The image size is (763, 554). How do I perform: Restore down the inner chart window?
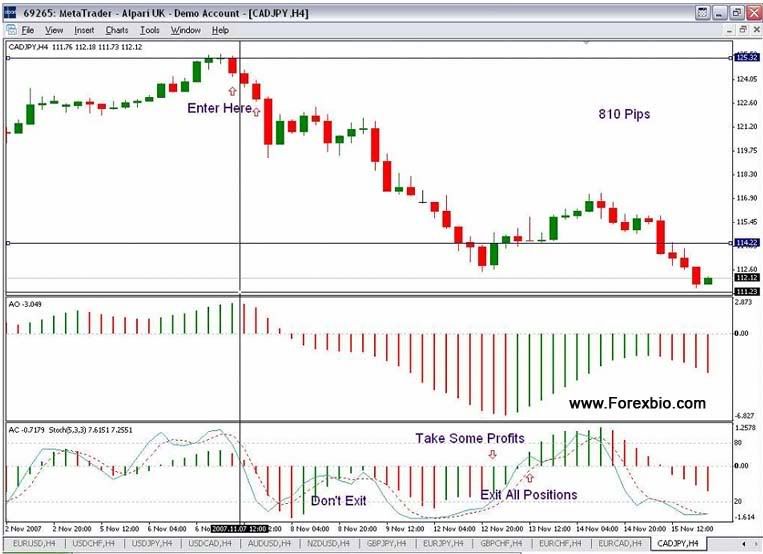pyautogui.click(x=743, y=30)
